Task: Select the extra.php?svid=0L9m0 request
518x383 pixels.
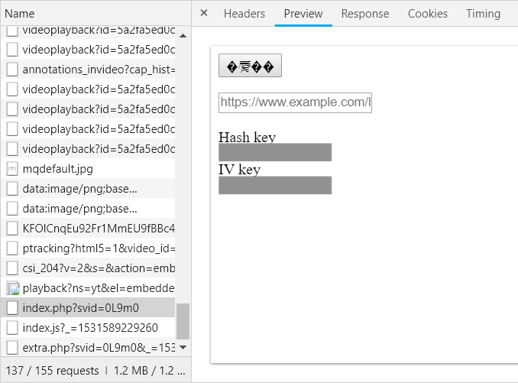Action: 88,348
